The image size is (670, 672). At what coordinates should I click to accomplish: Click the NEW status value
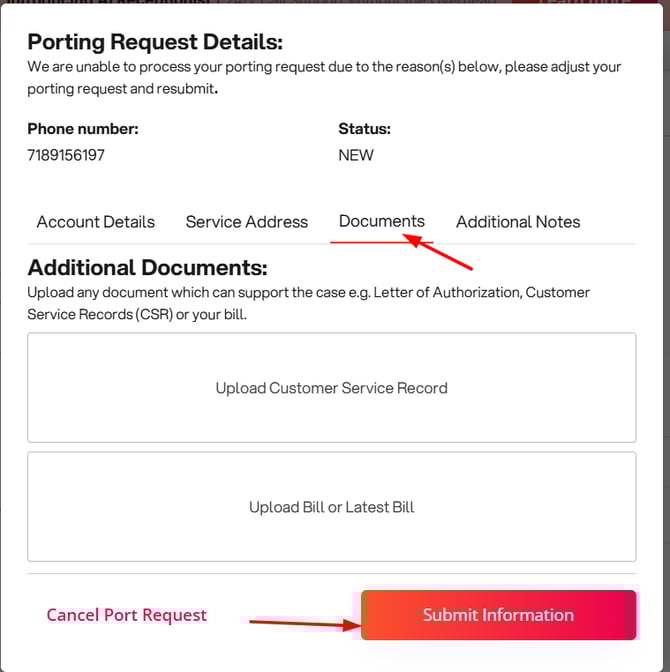pyautogui.click(x=356, y=155)
